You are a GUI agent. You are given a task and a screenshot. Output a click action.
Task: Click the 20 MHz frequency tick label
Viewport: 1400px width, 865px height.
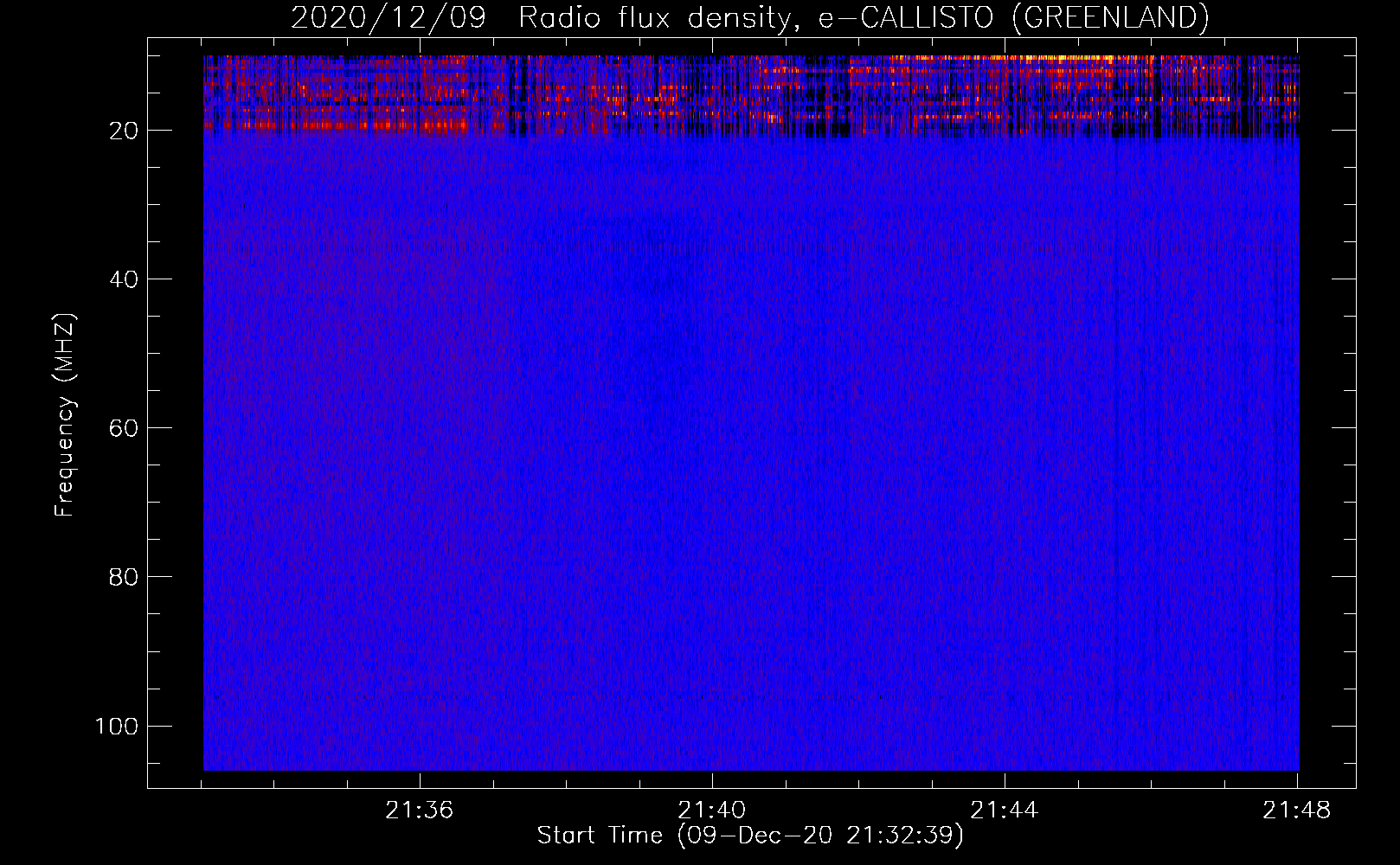(x=124, y=131)
